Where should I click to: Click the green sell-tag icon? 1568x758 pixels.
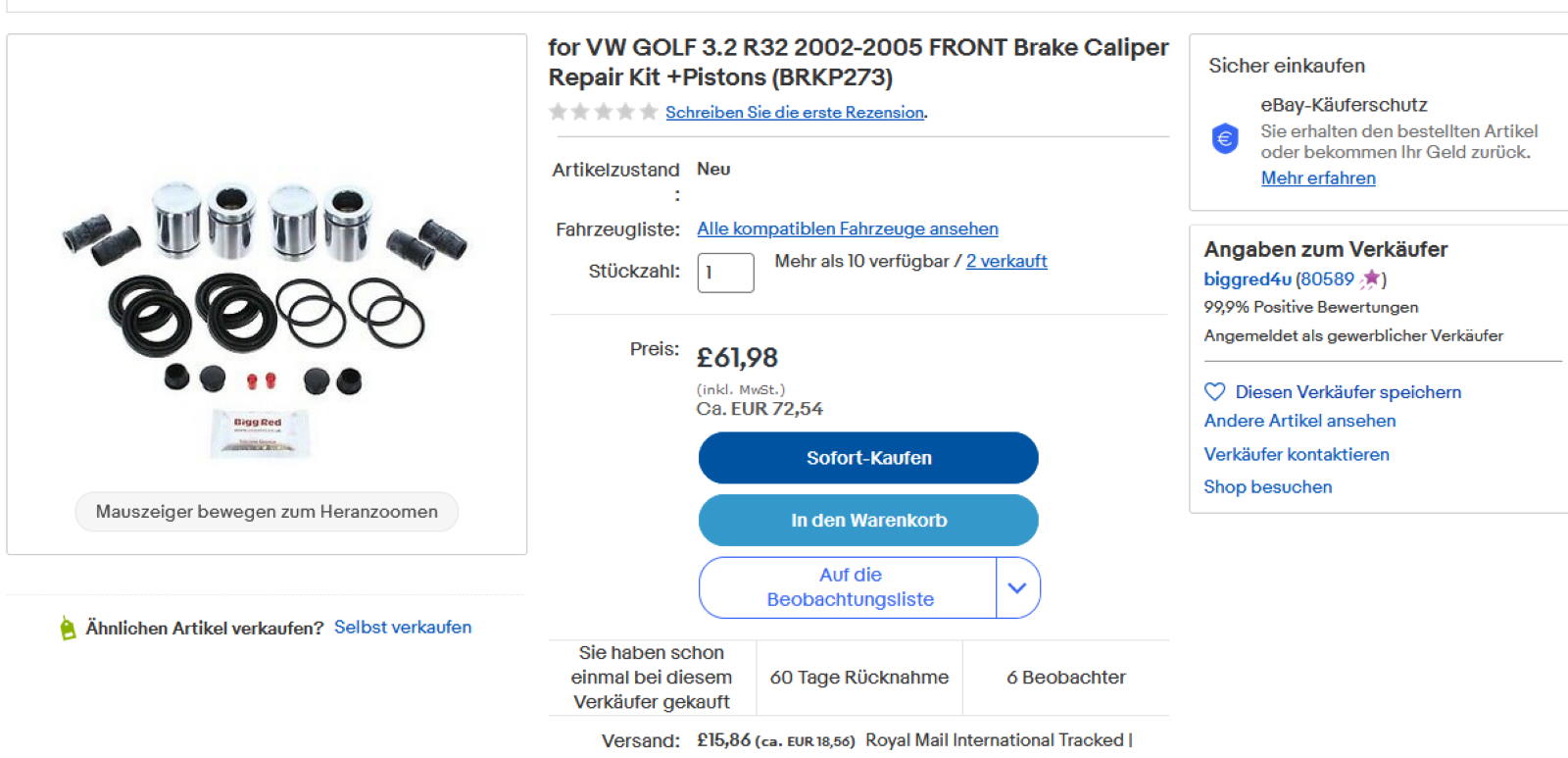tap(68, 629)
